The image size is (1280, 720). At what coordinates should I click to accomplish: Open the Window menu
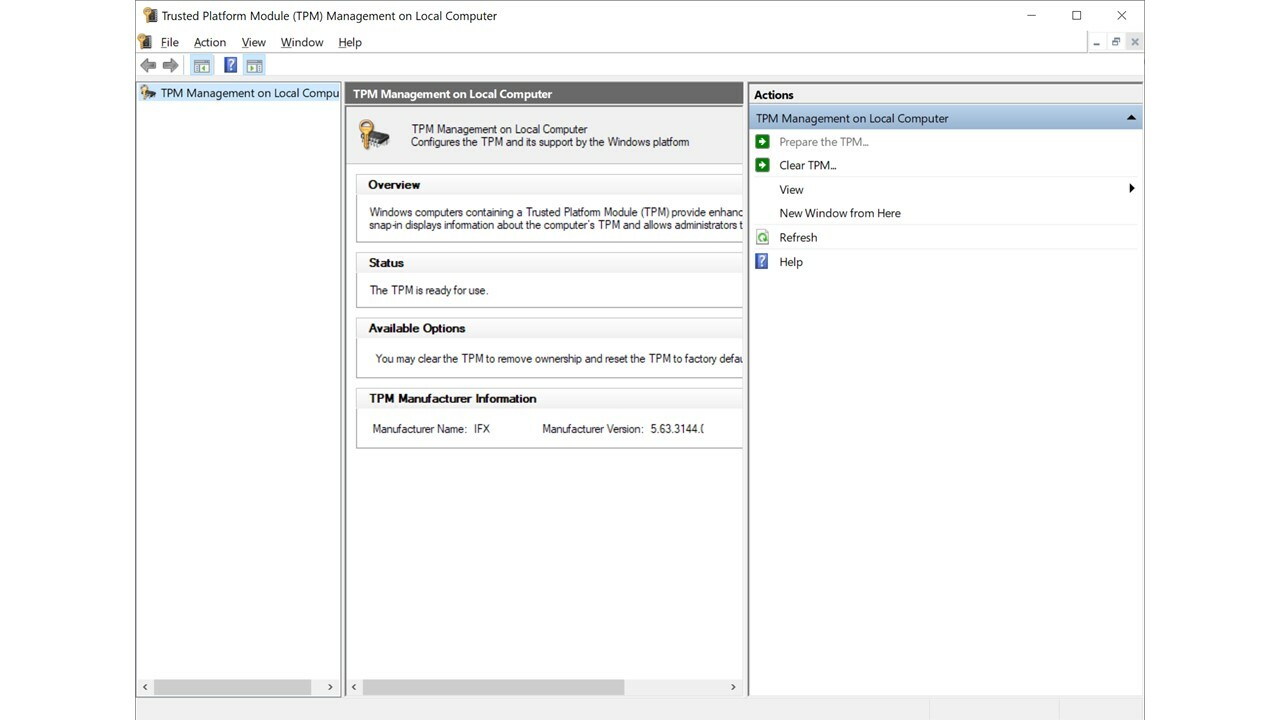pyautogui.click(x=302, y=42)
